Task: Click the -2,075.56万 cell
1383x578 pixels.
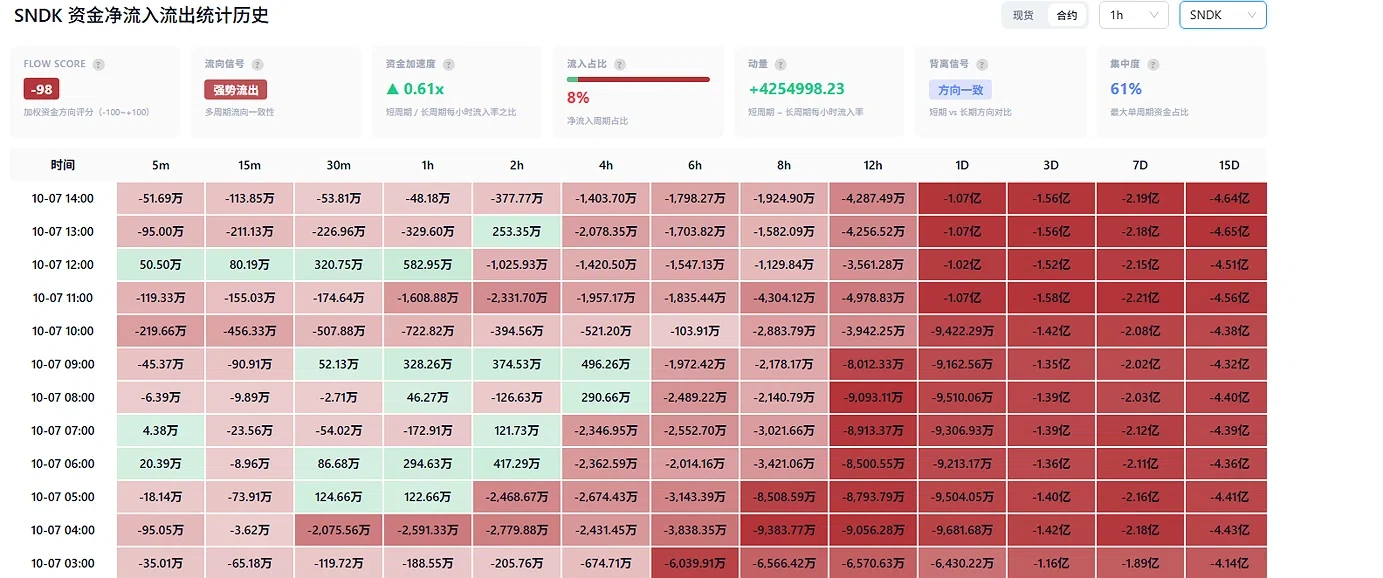Action: [339, 530]
